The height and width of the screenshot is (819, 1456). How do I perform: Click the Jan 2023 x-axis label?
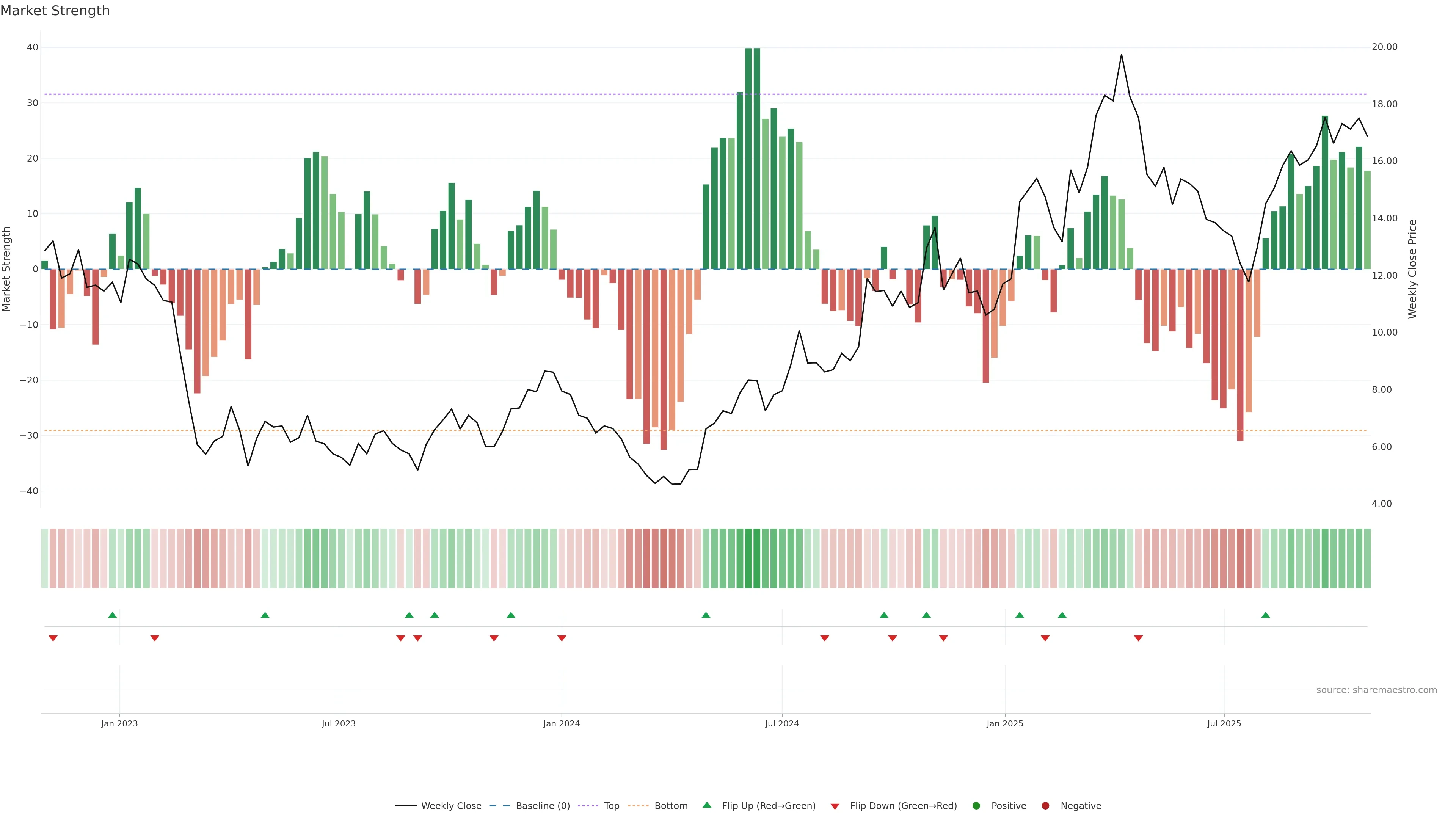[x=119, y=723]
